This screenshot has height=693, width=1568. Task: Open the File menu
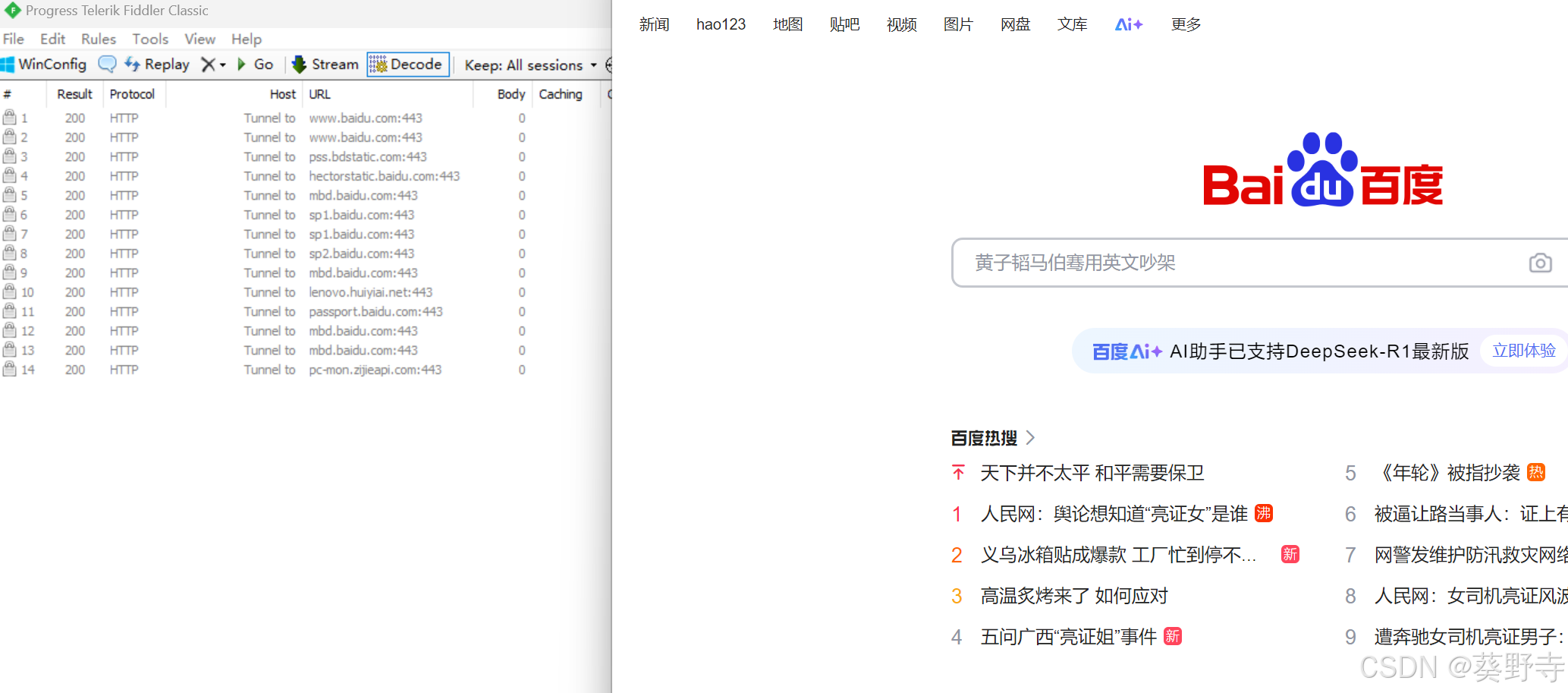click(x=14, y=39)
